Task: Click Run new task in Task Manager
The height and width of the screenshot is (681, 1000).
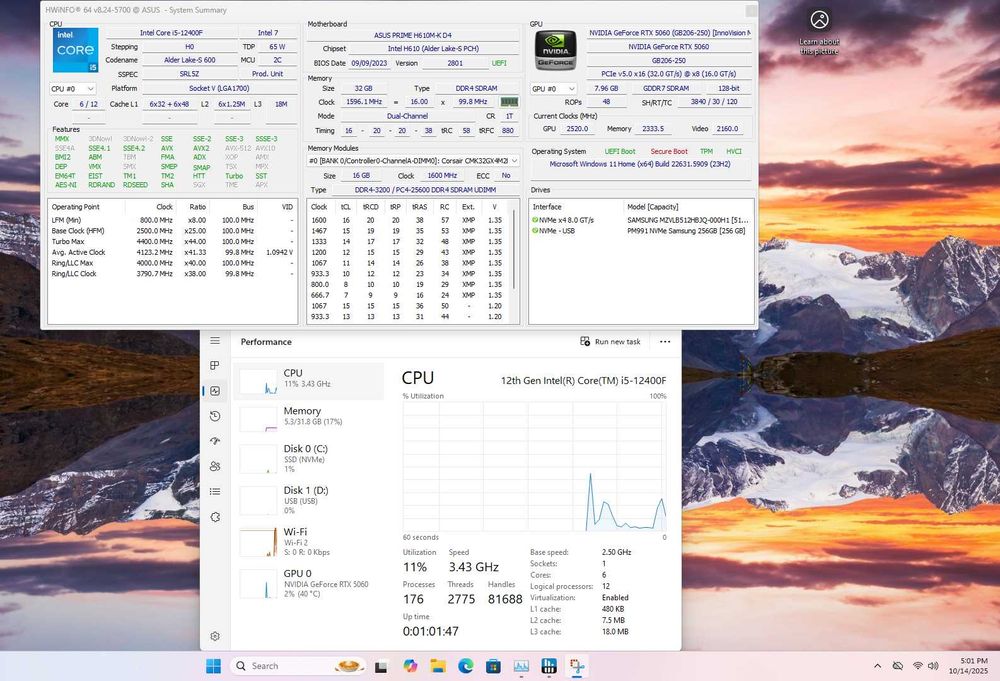Action: point(610,342)
